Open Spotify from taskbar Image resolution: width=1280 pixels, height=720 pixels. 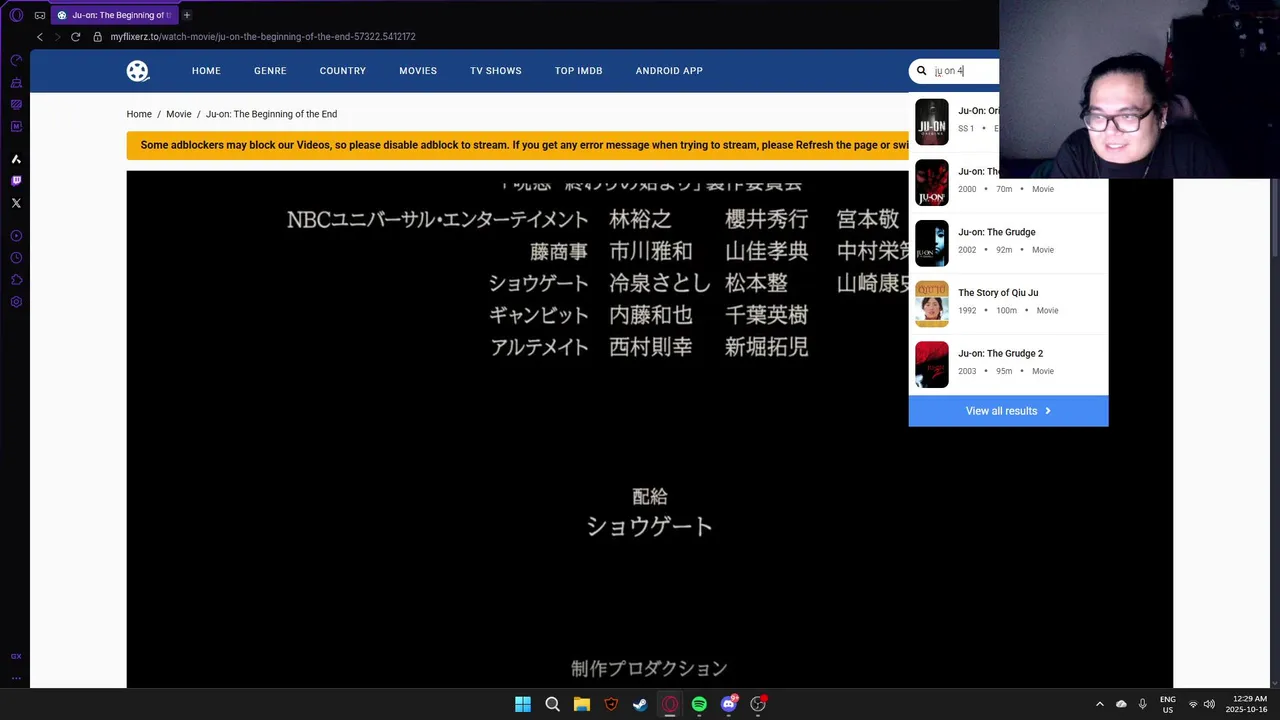point(699,704)
